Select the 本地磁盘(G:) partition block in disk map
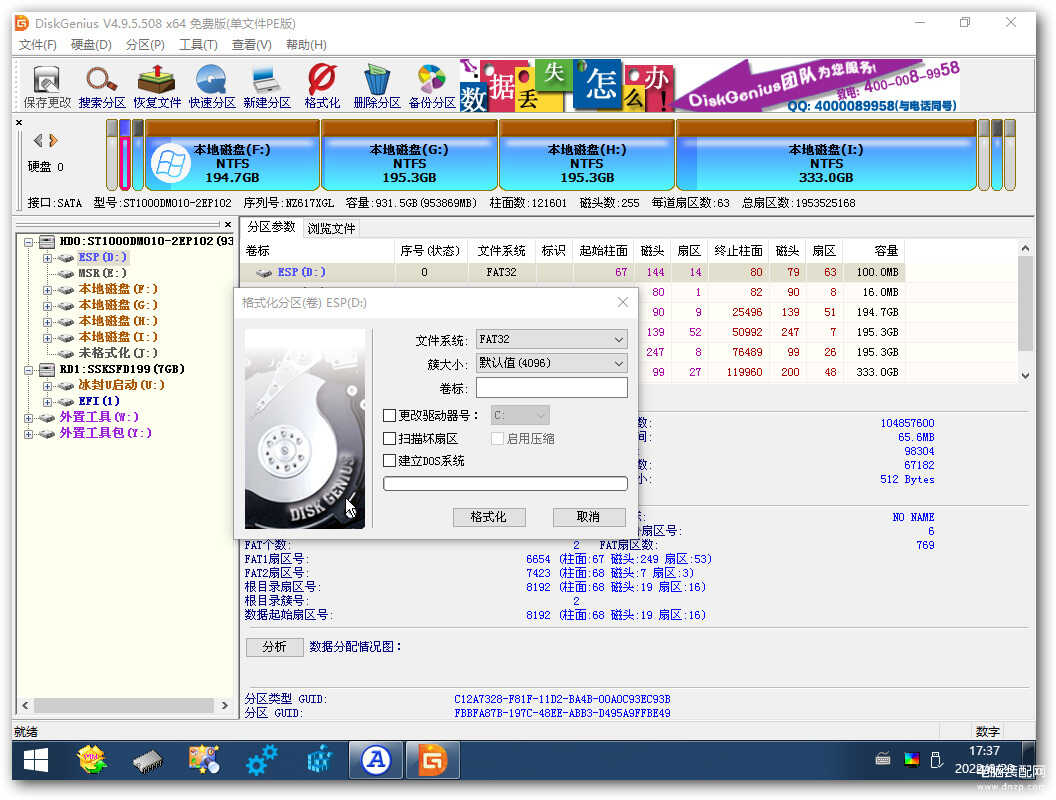The height and width of the screenshot is (800, 1056). 409,156
